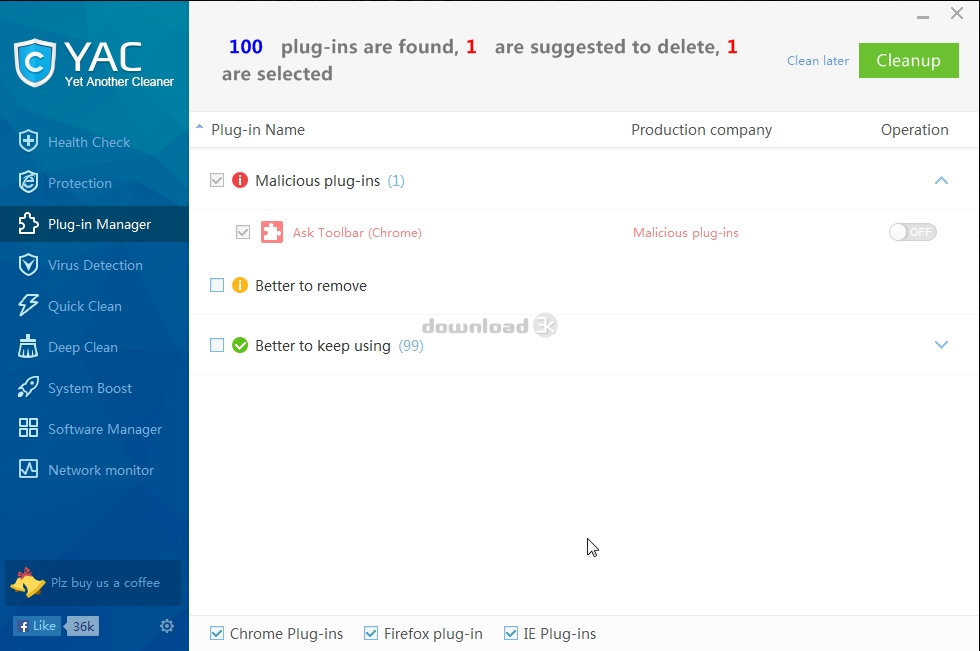Click Plz buy us a coffee
Viewport: 980px width, 651px height.
tap(93, 583)
